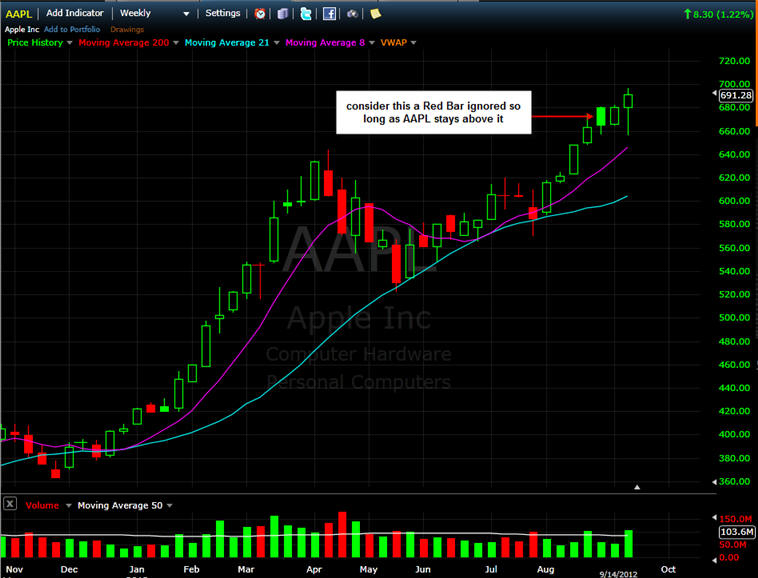
Task: Open the Add Indicator menu
Action: (x=75, y=13)
